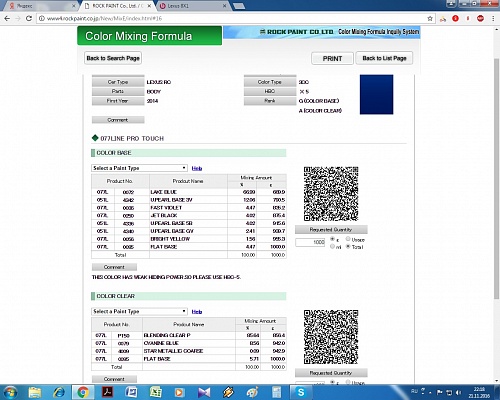Click the volume icon in system tray
The width and height of the screenshot is (500, 400).
458,392
